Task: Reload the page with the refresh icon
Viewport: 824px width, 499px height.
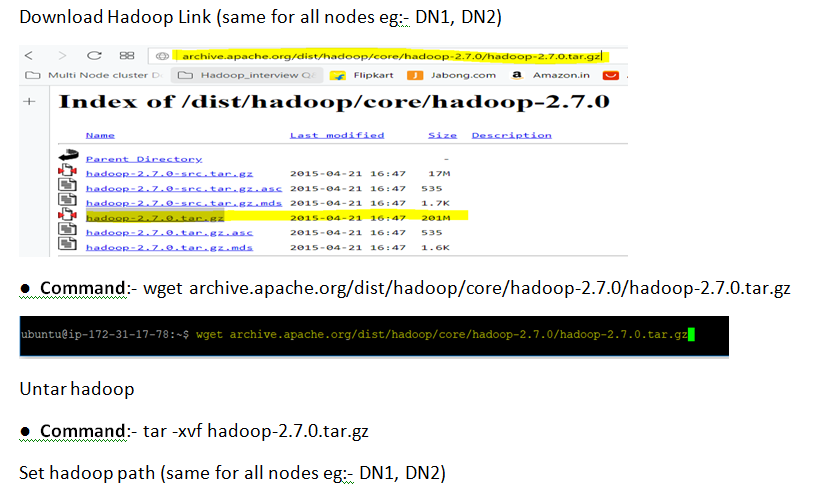Action: click(x=94, y=55)
